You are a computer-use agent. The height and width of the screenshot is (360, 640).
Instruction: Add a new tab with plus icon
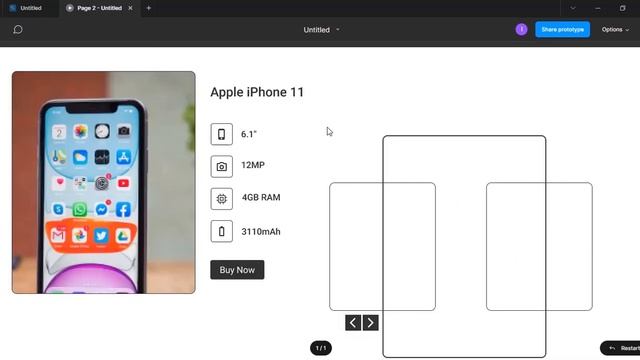149,8
